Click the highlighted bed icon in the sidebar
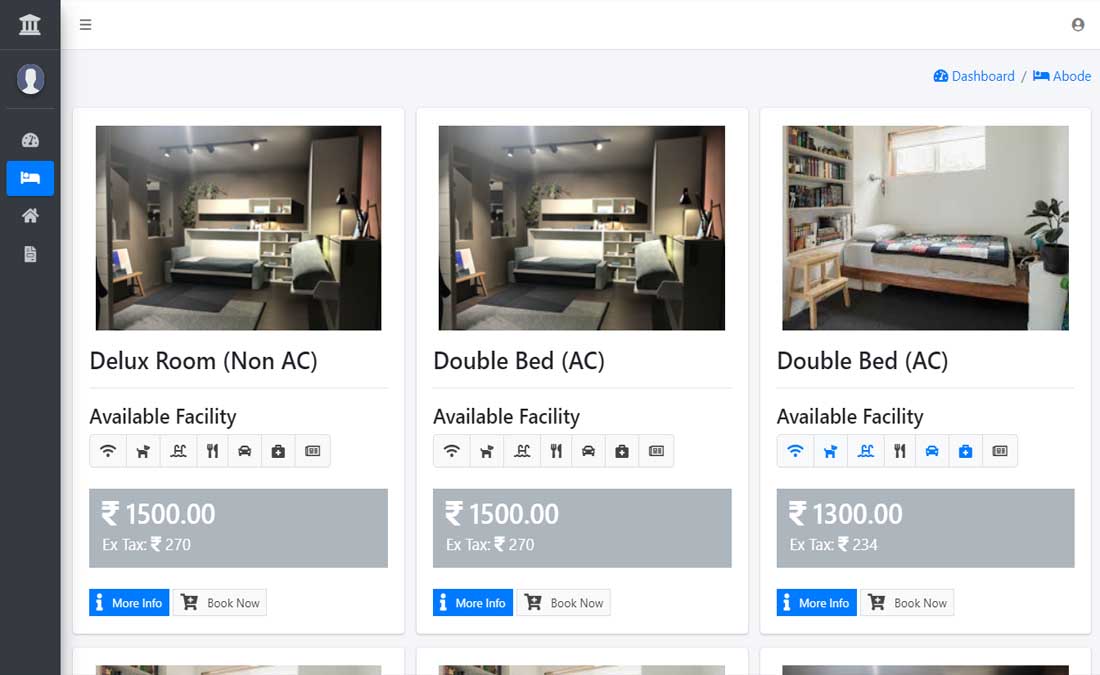This screenshot has height=675, width=1100. click(30, 178)
